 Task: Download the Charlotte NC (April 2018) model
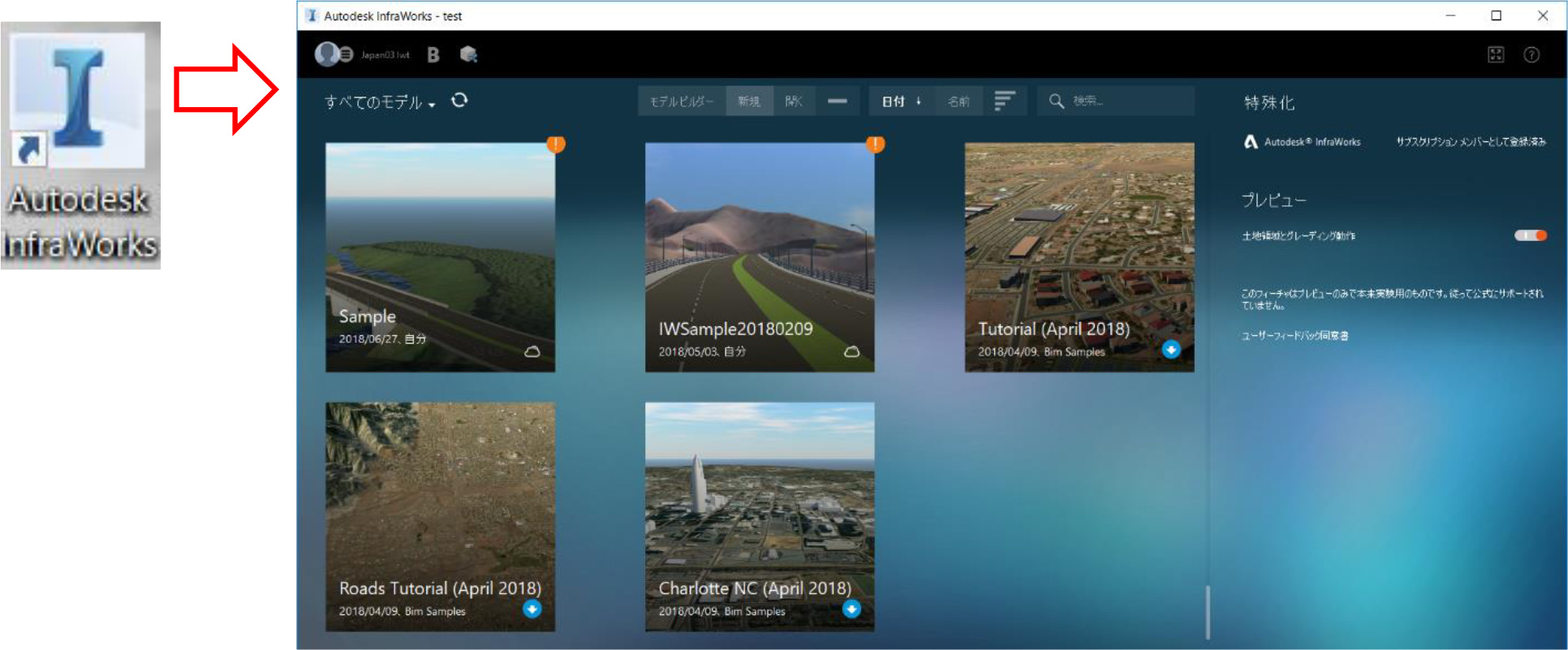(851, 609)
